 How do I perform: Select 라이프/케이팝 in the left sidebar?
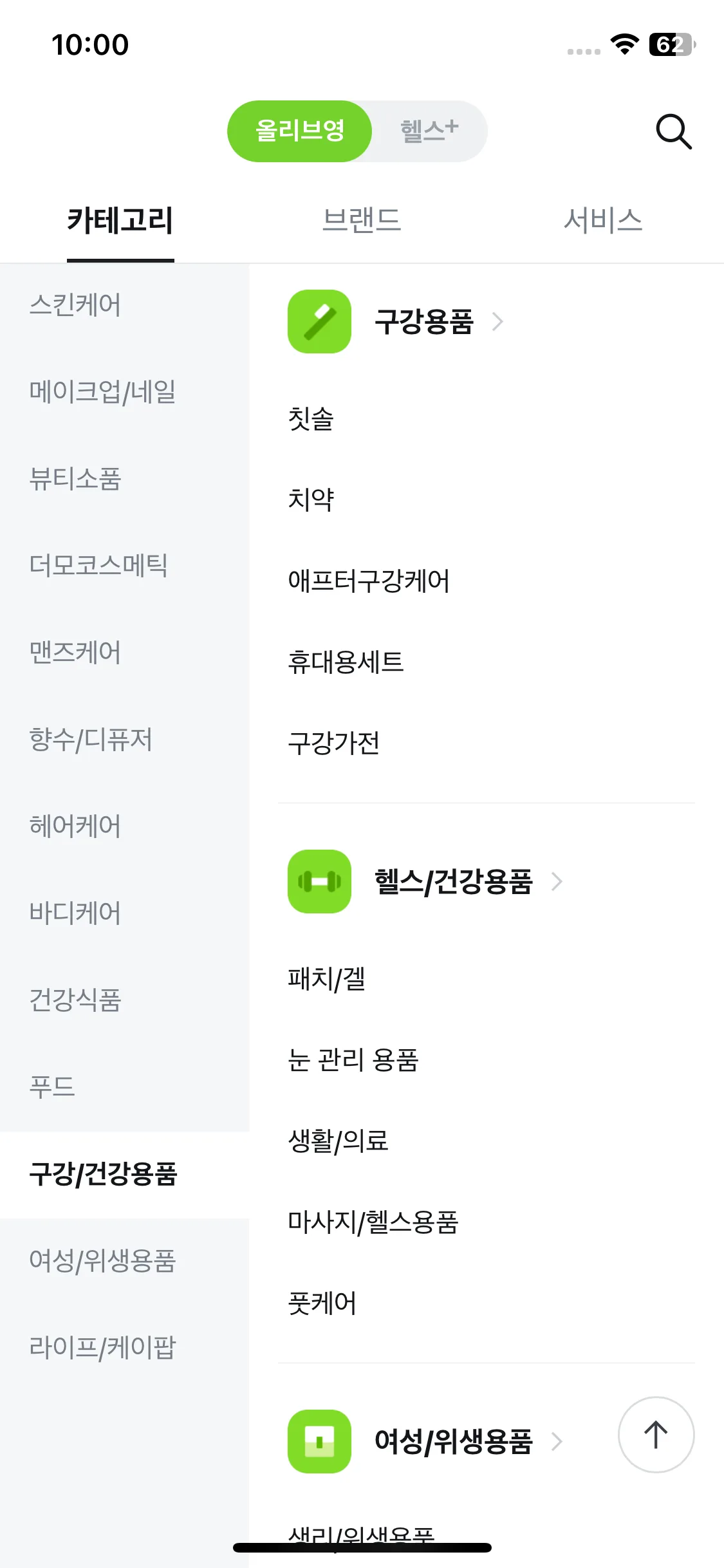point(102,1347)
